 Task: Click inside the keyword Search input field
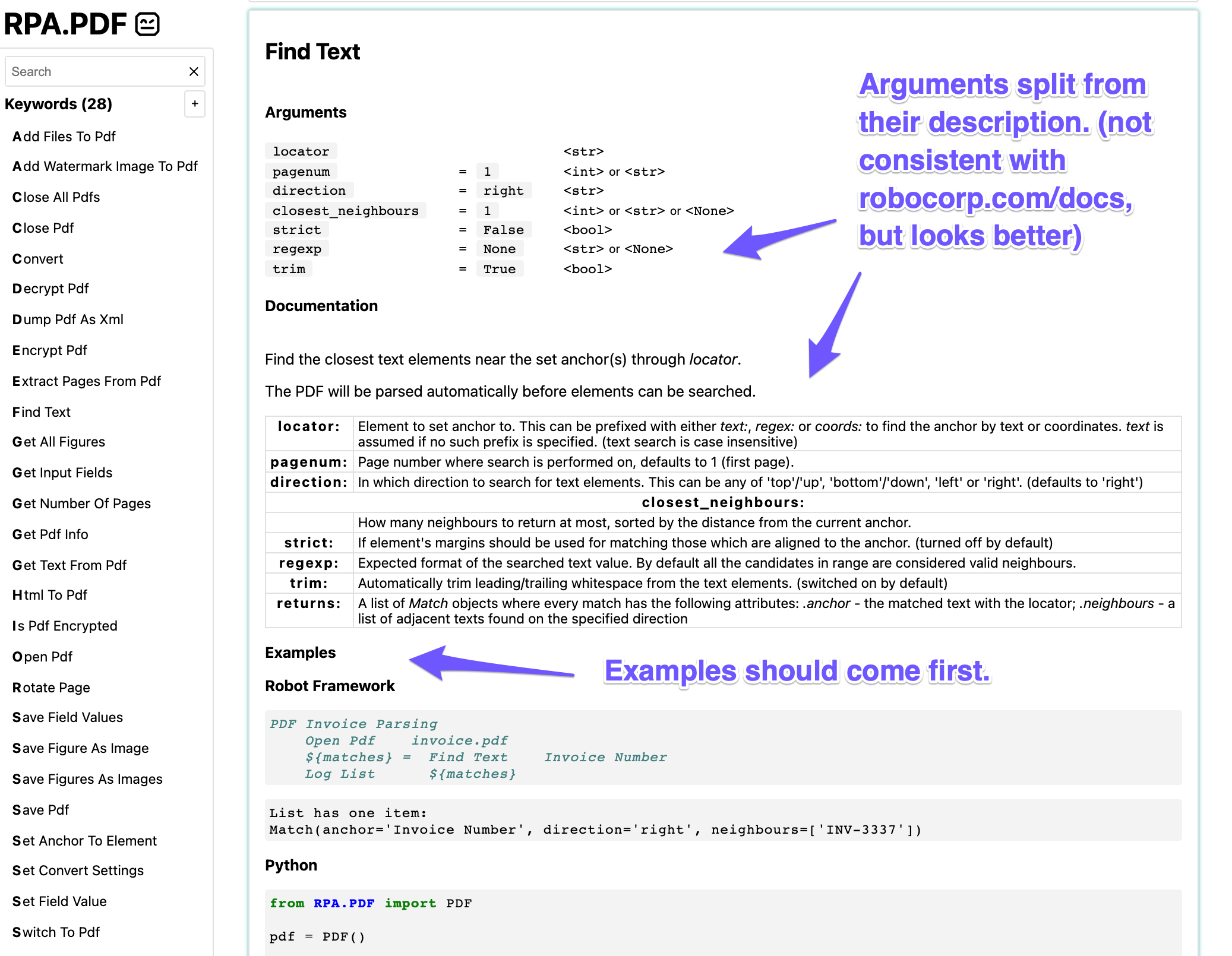pos(95,71)
